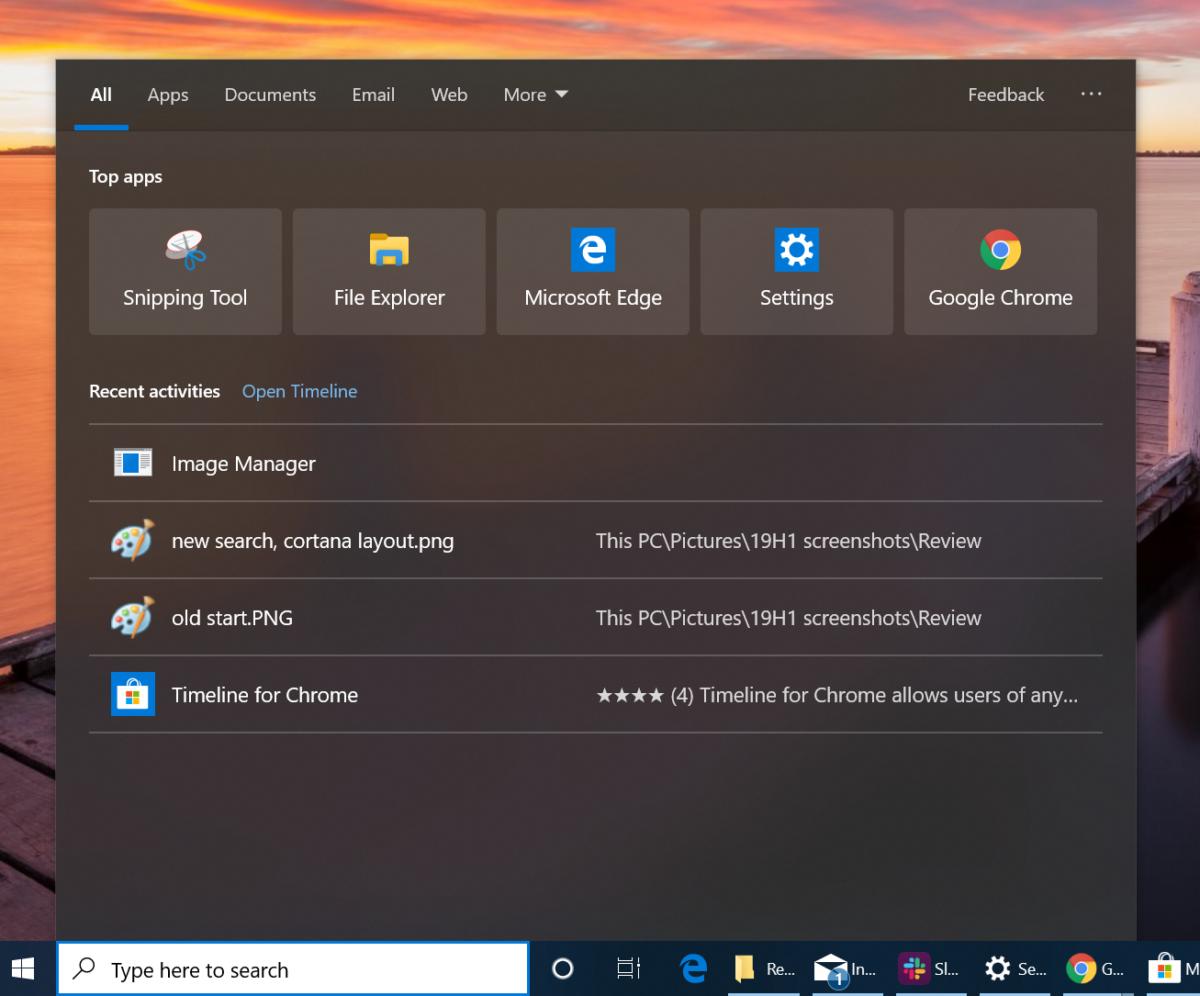The image size is (1200, 996).
Task: Open Mail from the taskbar
Action: point(832,968)
